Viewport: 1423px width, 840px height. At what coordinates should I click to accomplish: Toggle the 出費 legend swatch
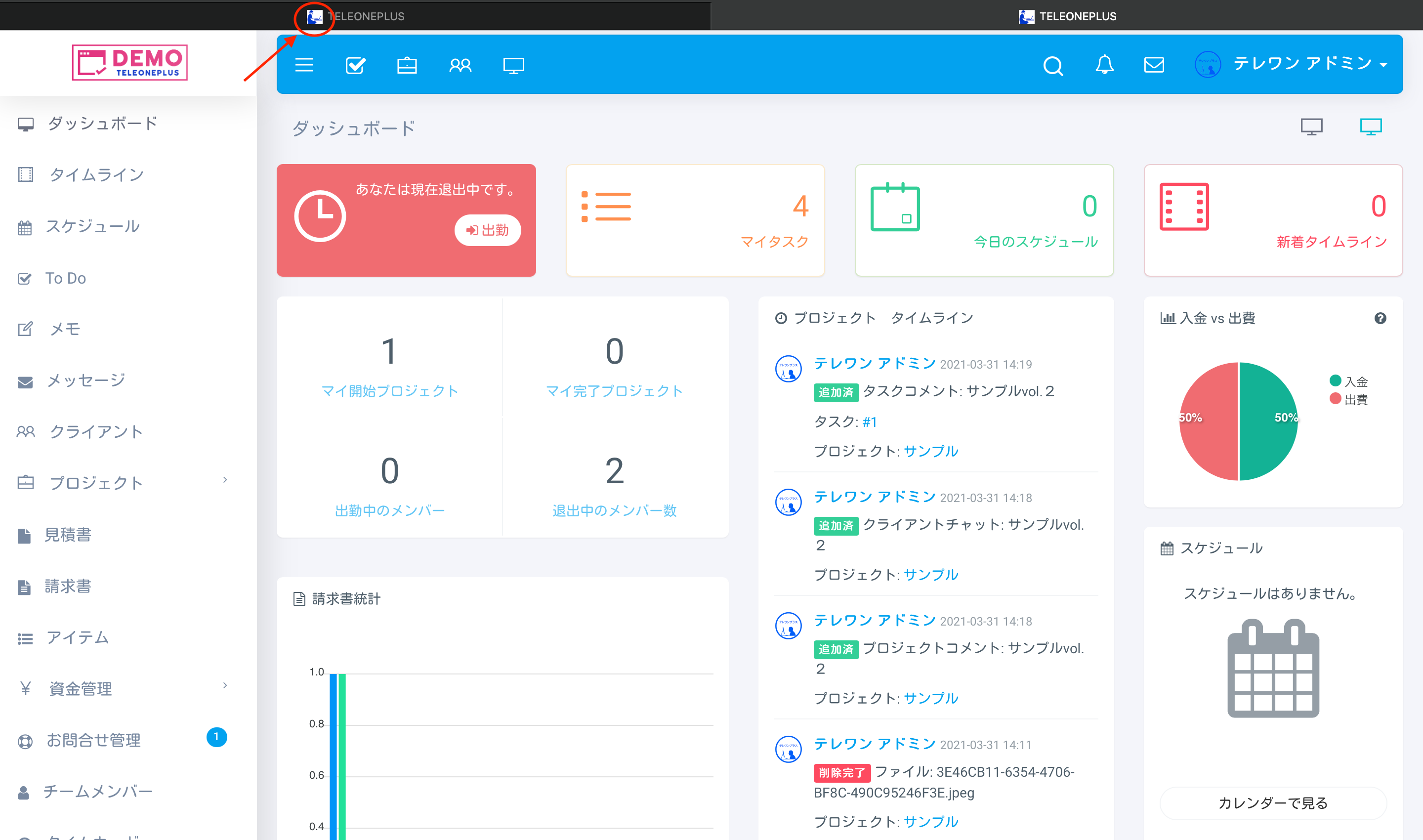[x=1335, y=399]
